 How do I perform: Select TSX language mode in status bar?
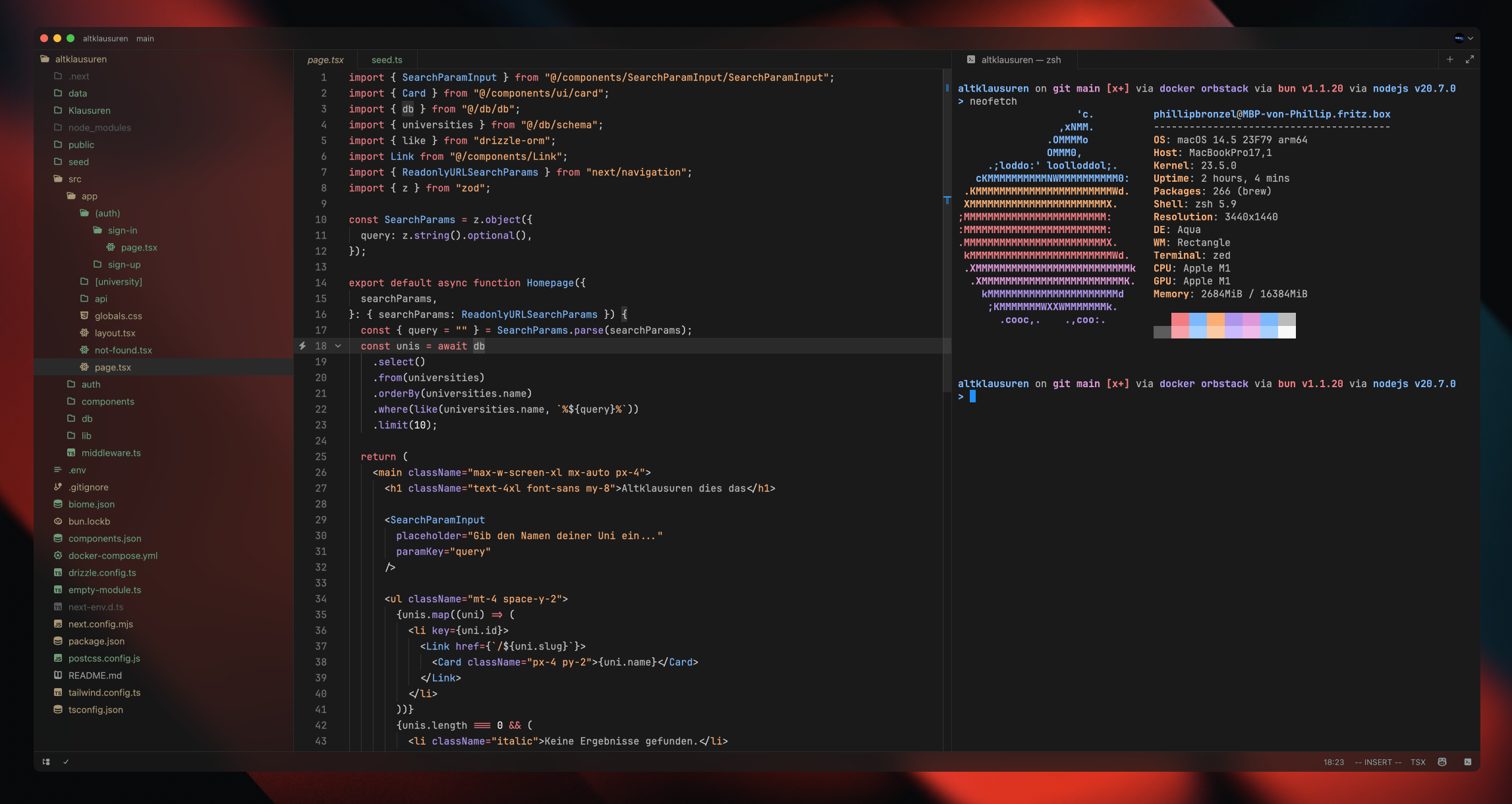pyautogui.click(x=1418, y=762)
